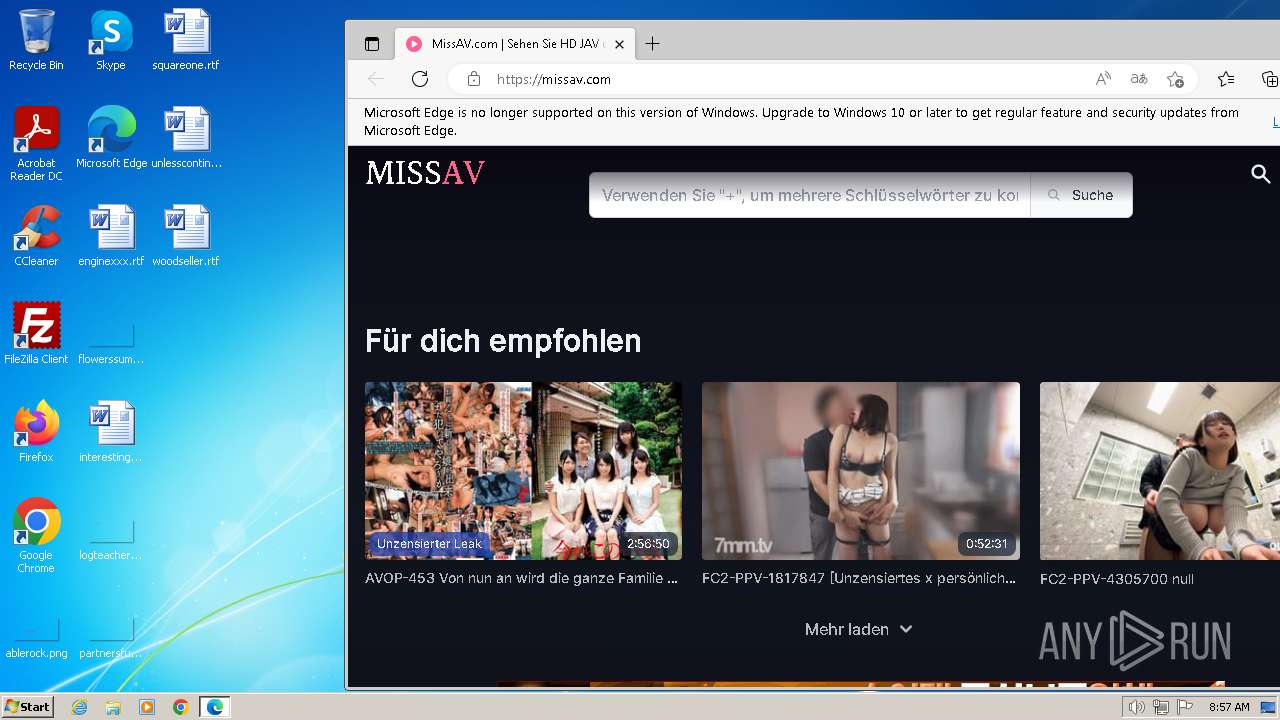The height and width of the screenshot is (720, 1280).
Task: Open the Collections toolbar icon
Action: coord(1269,79)
